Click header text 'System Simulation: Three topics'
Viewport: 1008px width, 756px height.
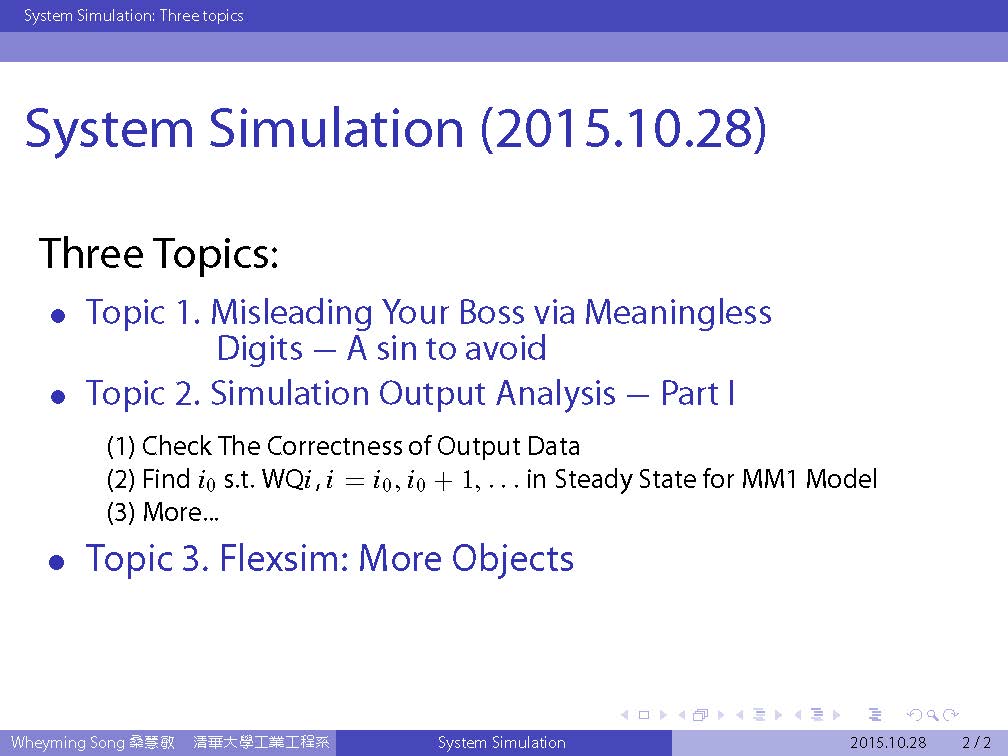point(133,15)
